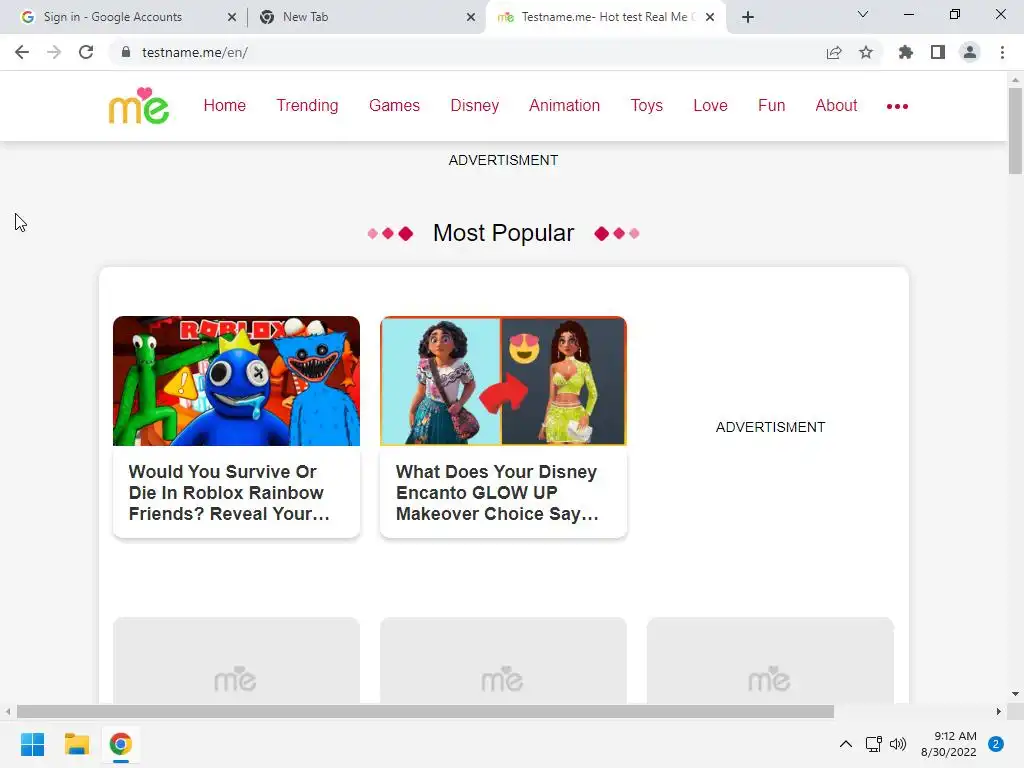
Task: Open Chrome's three-dot menu
Action: click(x=1002, y=52)
